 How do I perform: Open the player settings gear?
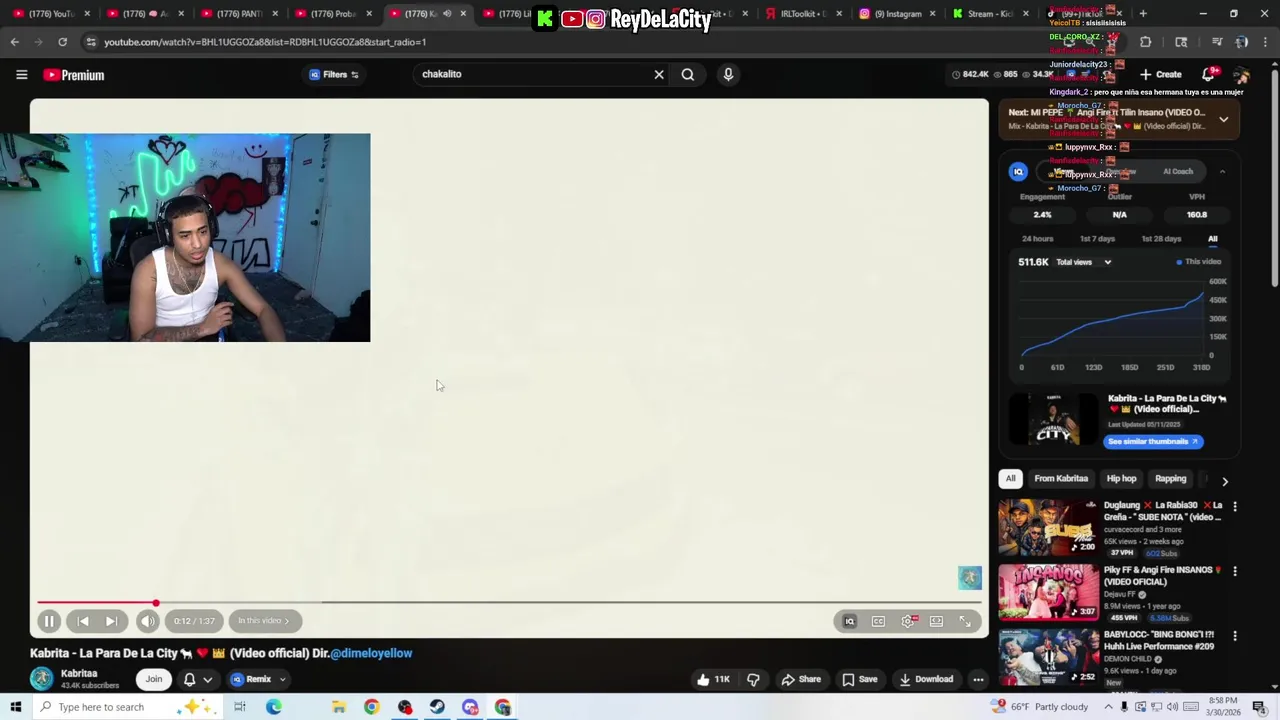[908, 622]
